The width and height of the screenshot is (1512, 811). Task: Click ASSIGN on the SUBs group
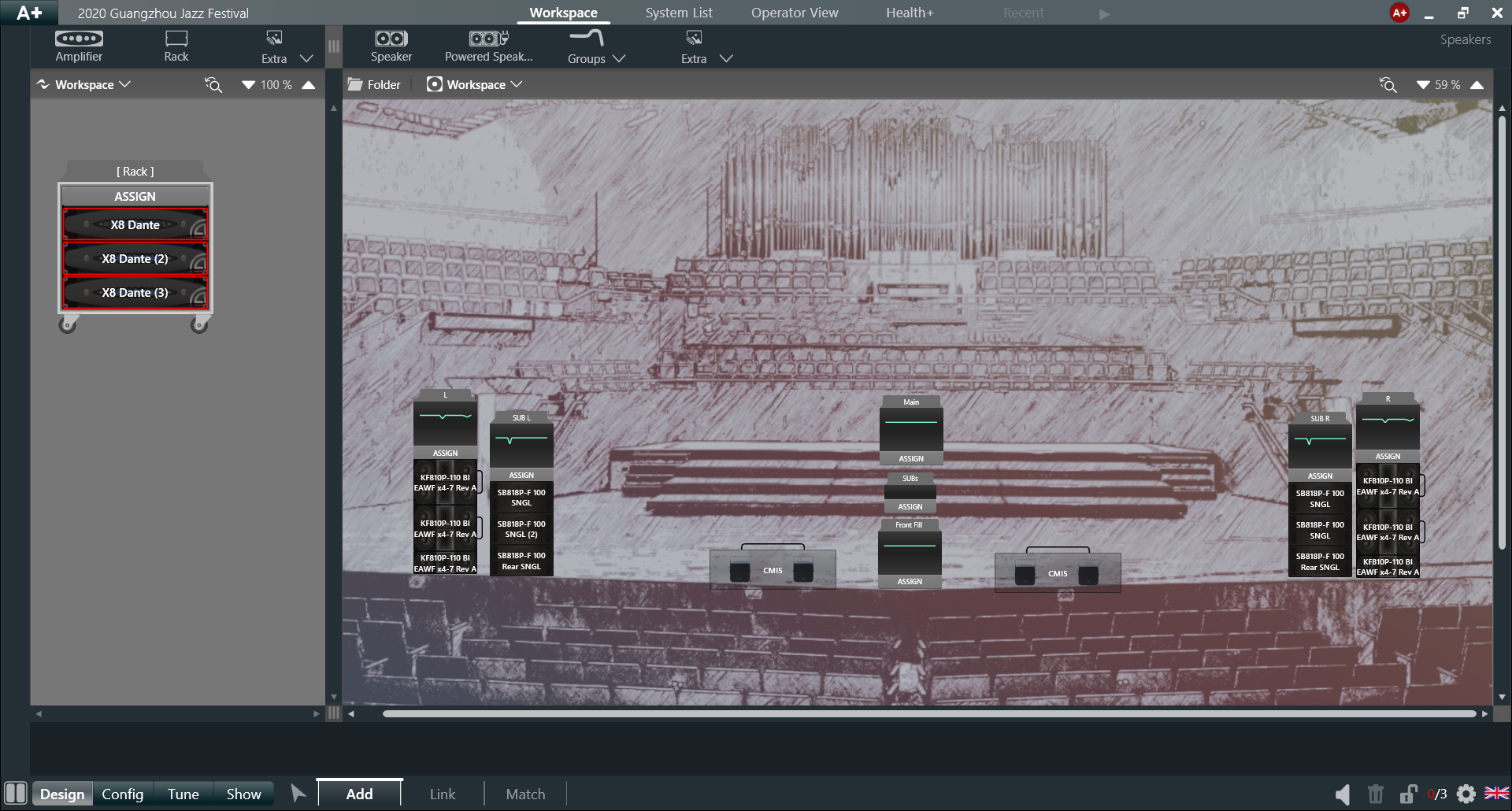pyautogui.click(x=910, y=506)
